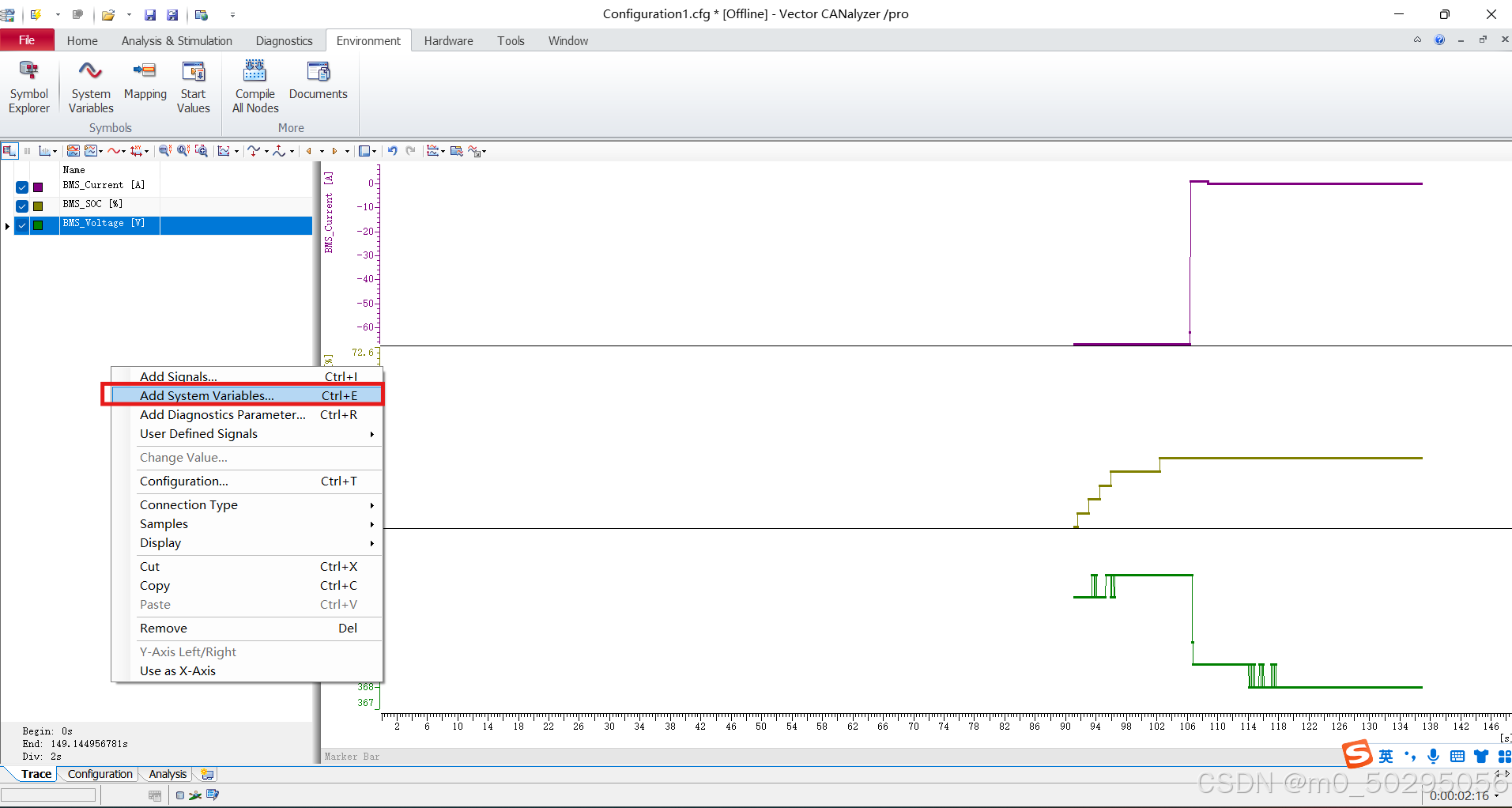Click the redo arrow in graphics toolbar

click(x=410, y=151)
